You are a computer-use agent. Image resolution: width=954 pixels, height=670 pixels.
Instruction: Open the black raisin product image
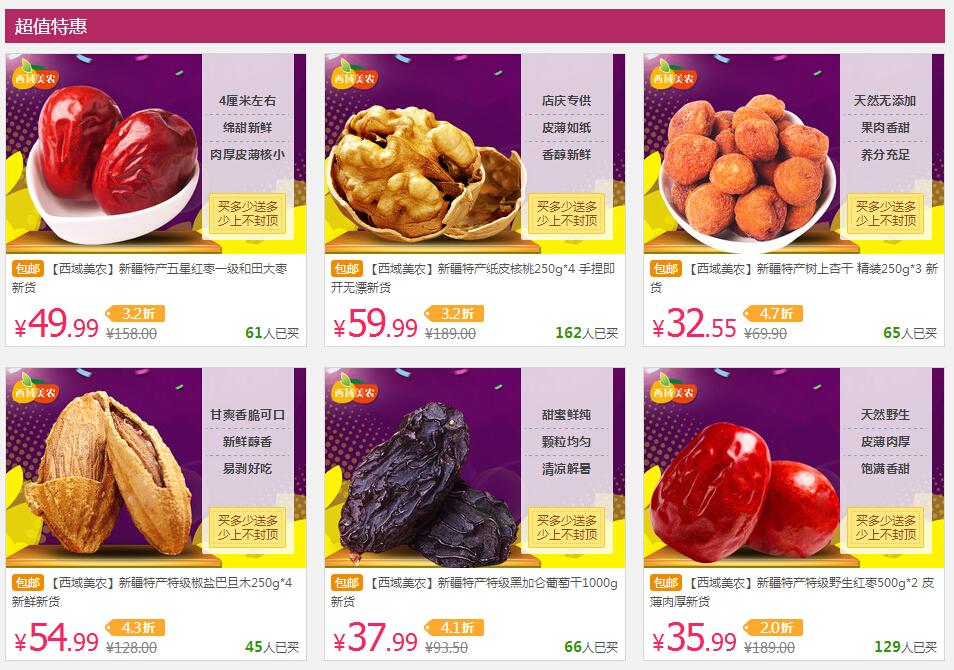click(475, 467)
